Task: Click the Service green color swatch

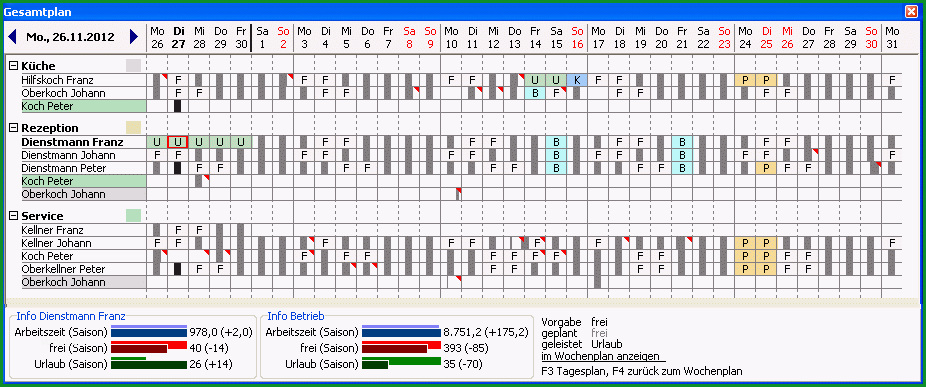Action: [x=133, y=215]
